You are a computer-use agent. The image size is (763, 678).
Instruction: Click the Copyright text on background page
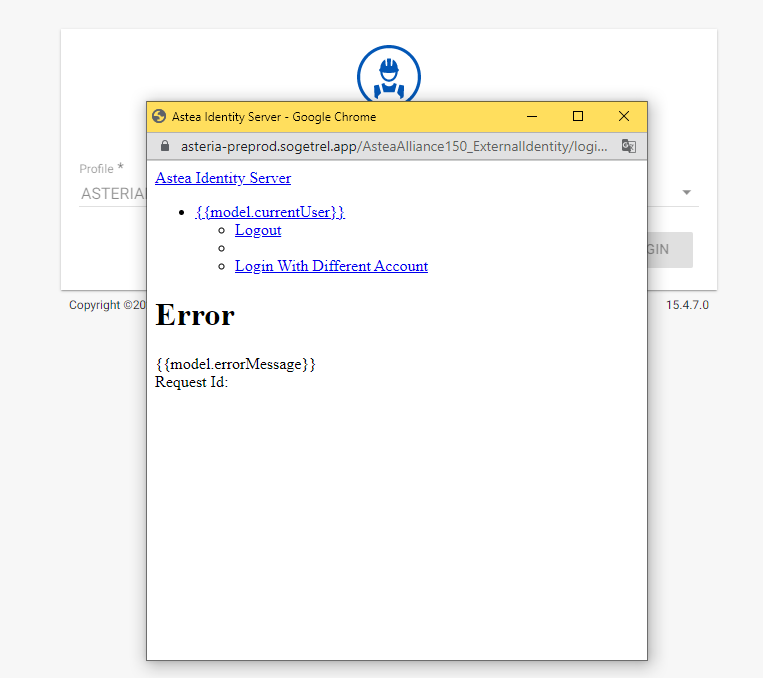pos(107,305)
